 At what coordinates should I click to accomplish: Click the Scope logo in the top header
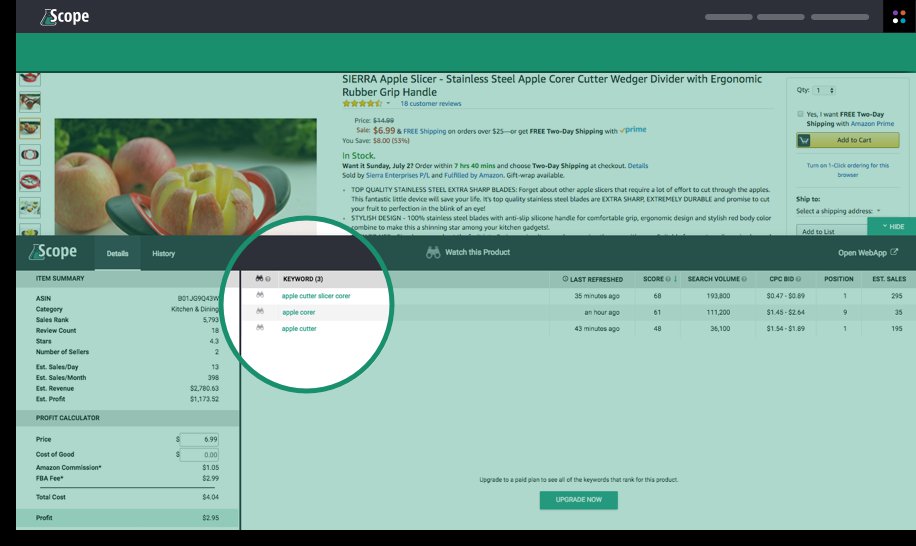pos(64,17)
